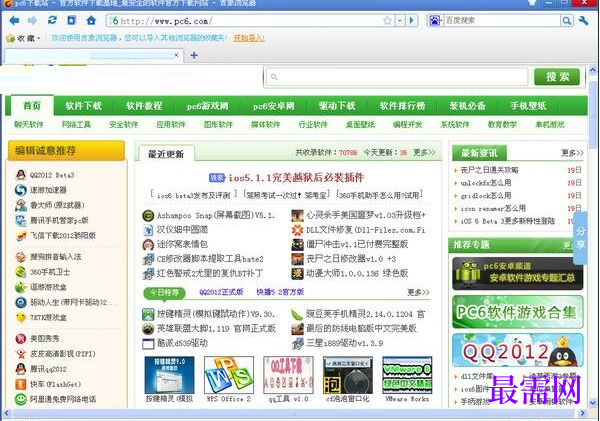600x421 pixels.
Task: Open the 收藏 favorites dropdown
Action: 23,38
